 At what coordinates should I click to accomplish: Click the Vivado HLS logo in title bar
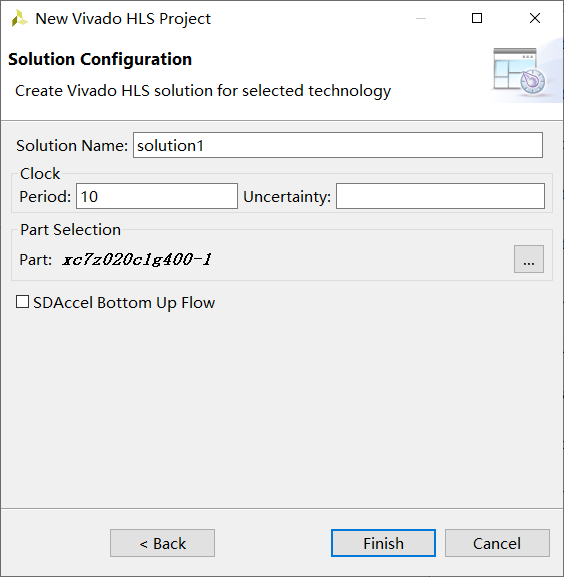point(19,18)
